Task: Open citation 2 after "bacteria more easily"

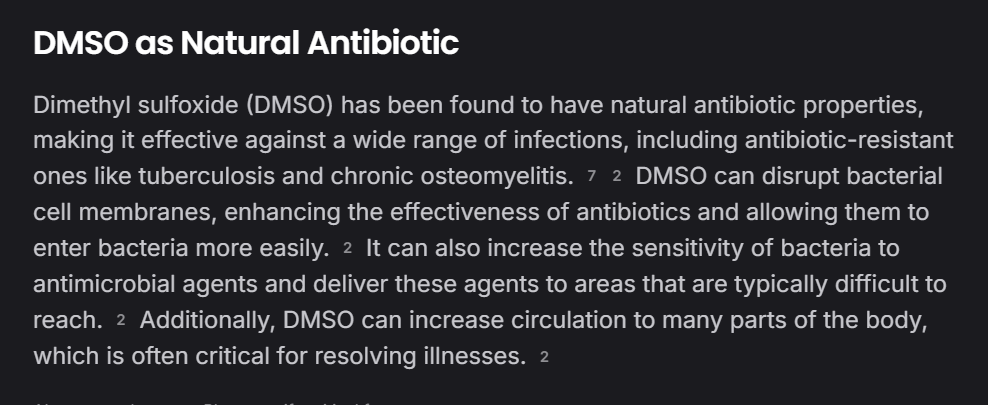Action: (347, 248)
